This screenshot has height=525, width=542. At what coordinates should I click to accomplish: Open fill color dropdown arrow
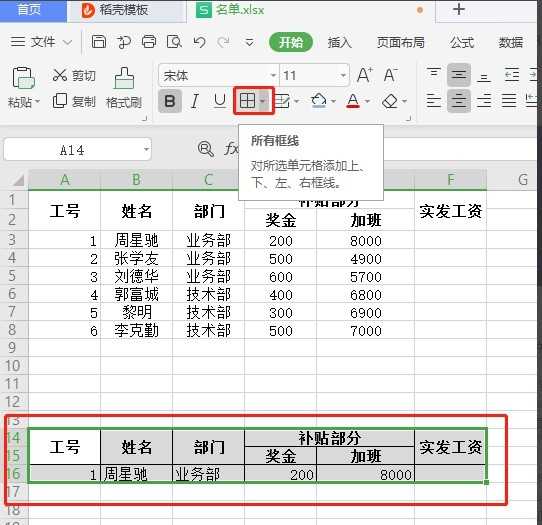click(334, 101)
